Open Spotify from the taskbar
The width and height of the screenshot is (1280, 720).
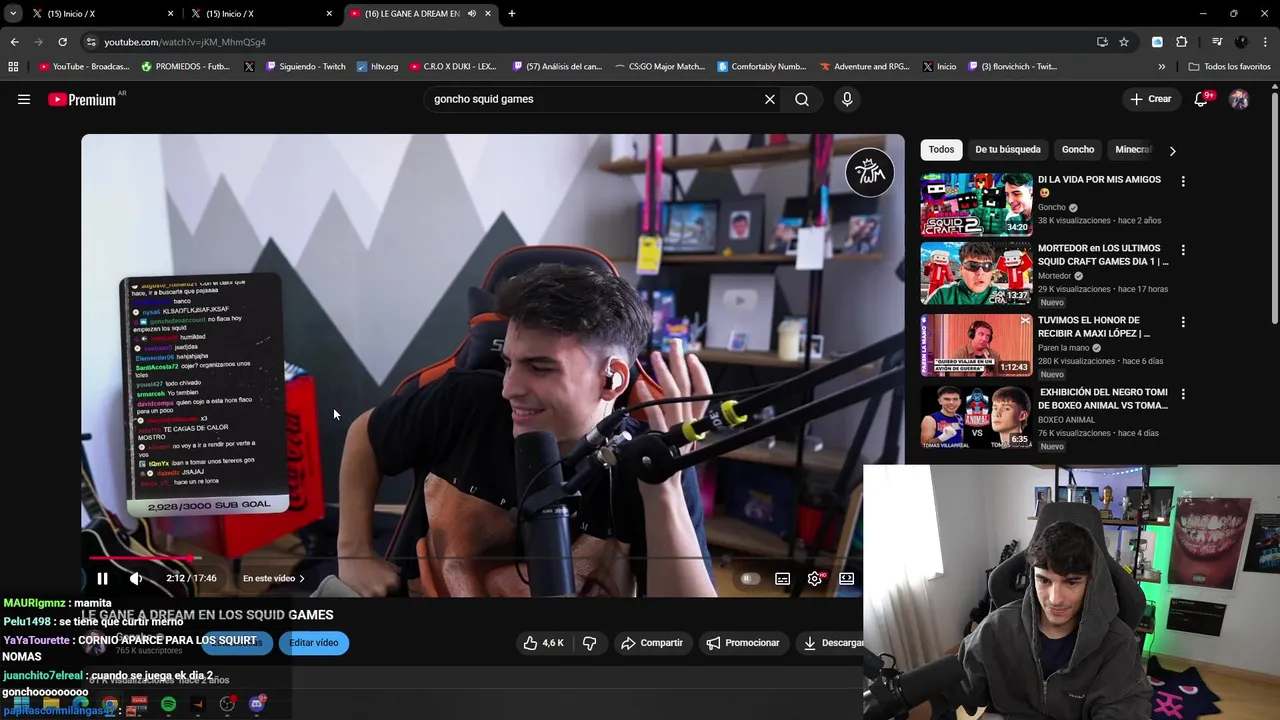[168, 705]
